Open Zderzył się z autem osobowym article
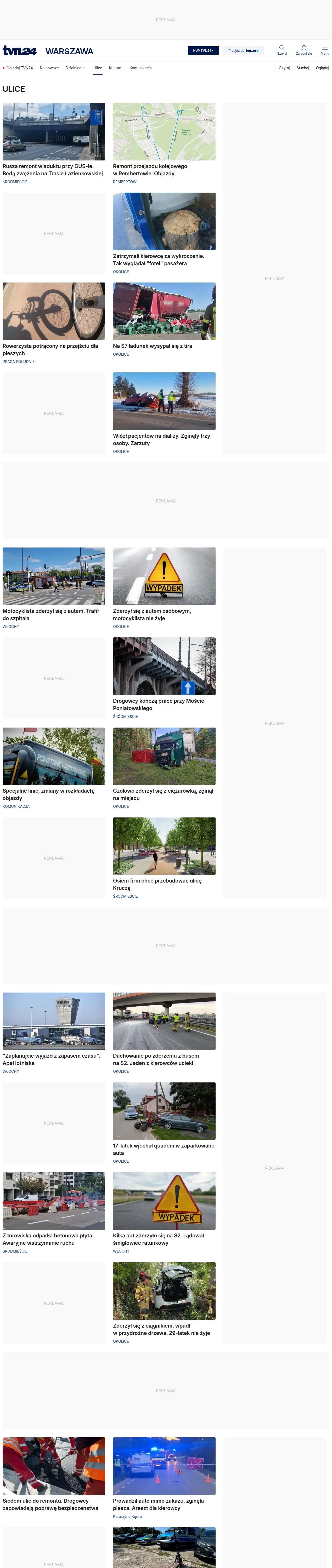This screenshot has width=332, height=1568. point(152,614)
